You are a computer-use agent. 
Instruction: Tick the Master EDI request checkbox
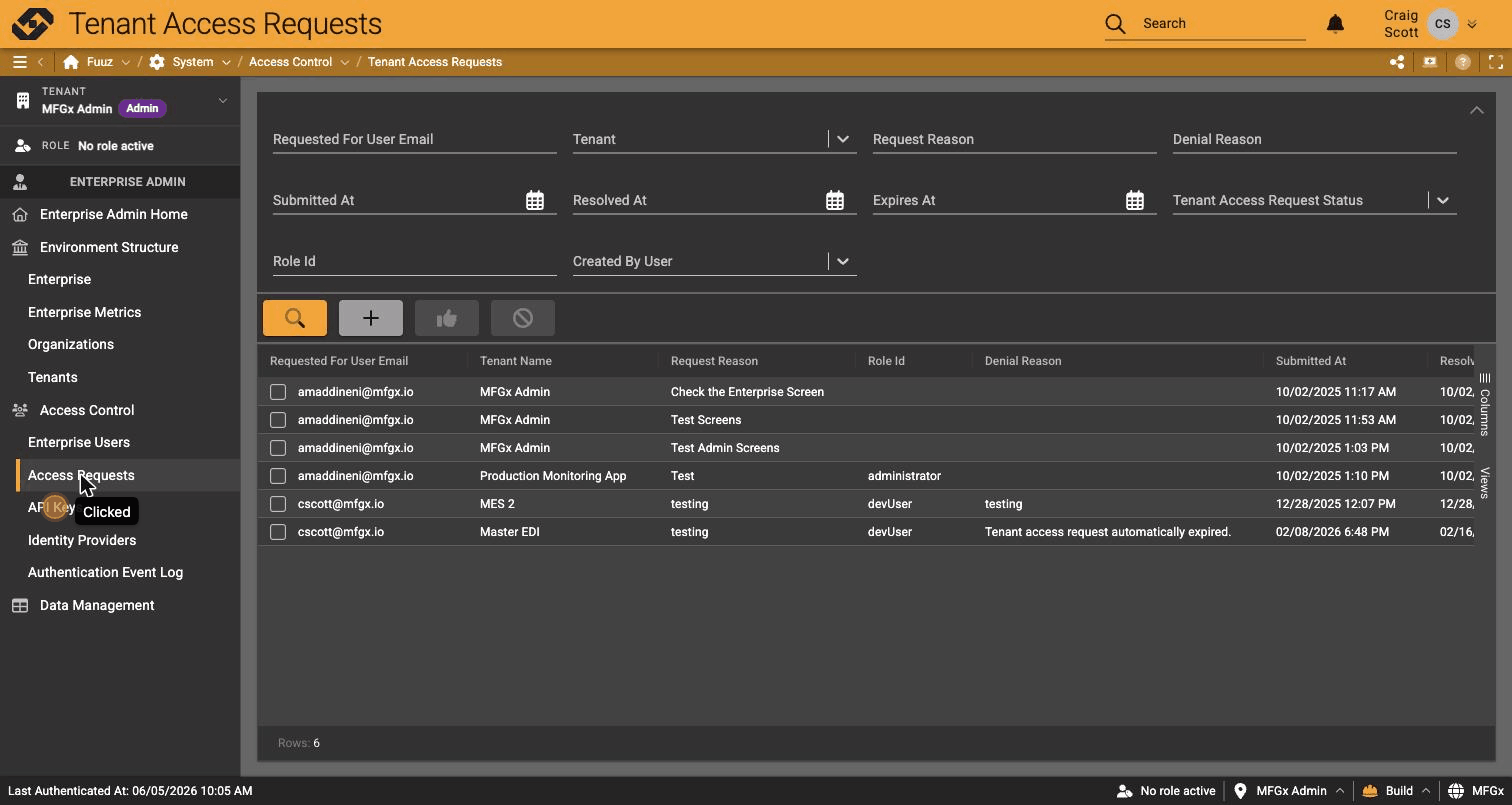(278, 532)
